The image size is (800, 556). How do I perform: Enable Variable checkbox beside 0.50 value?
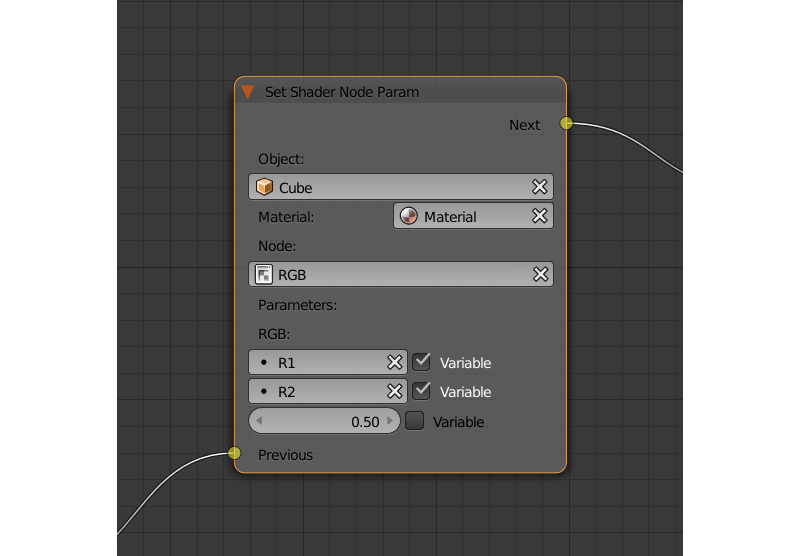415,421
